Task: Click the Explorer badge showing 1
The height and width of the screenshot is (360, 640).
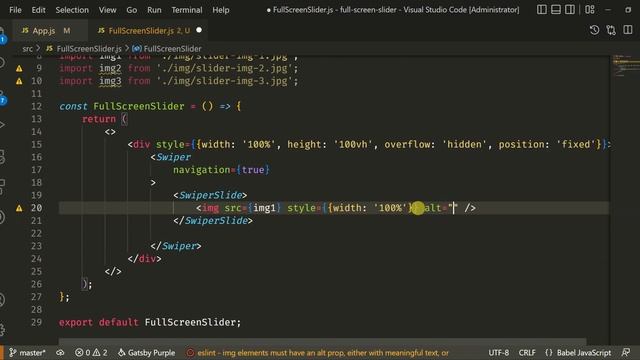Action: 3,40
